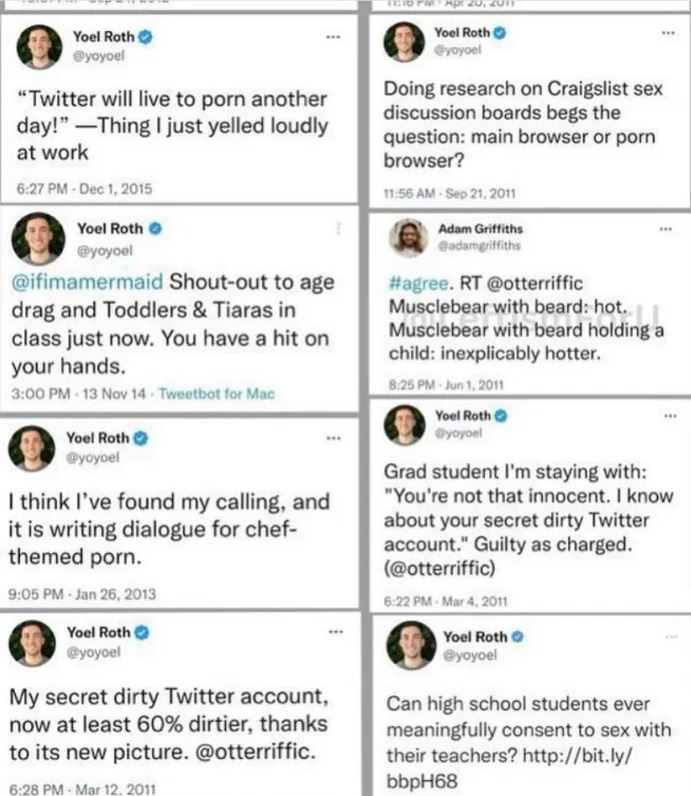Open more options on the high school students tweet
Image resolution: width=691 pixels, height=796 pixels.
pos(668,636)
